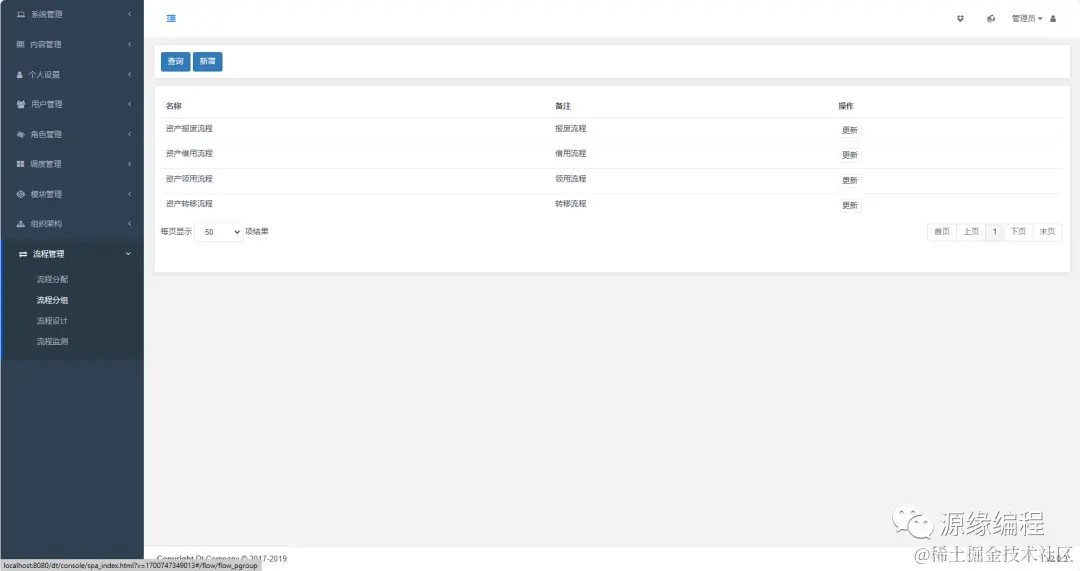Go to 首页 first page
The width and height of the screenshot is (1080, 571).
coord(942,232)
